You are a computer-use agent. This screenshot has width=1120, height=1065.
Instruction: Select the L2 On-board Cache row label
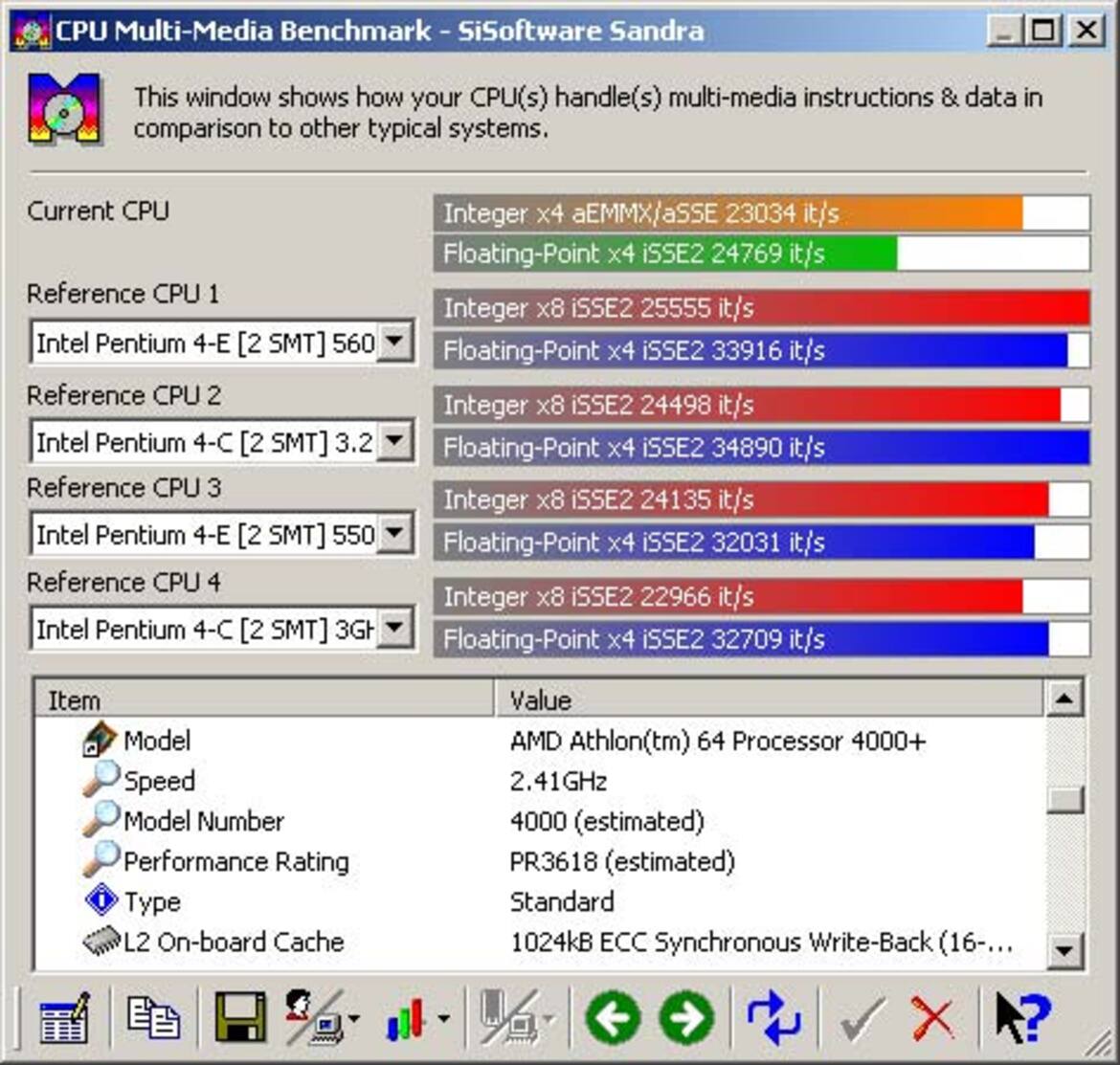[x=235, y=942]
